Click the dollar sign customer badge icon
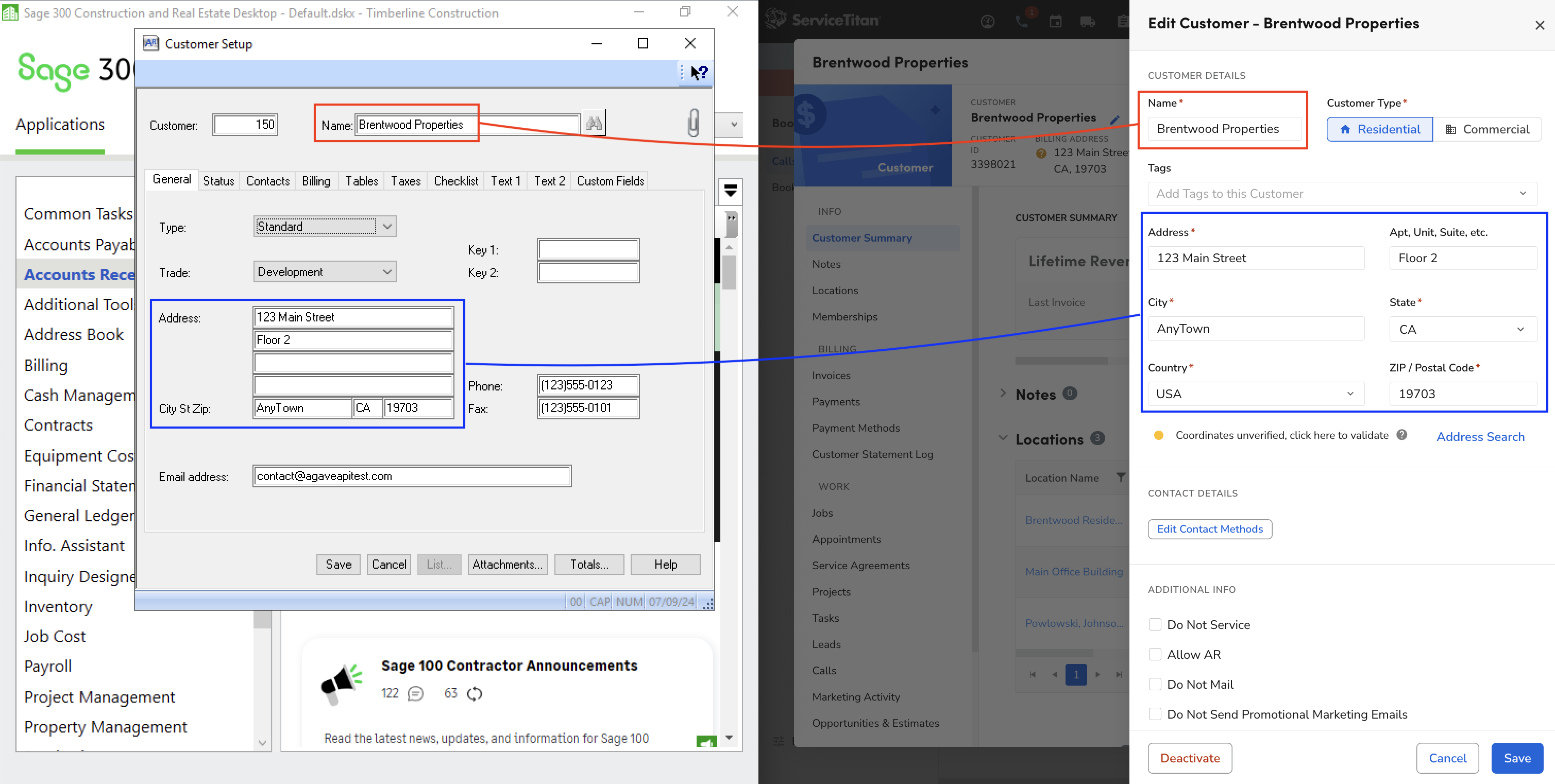Image resolution: width=1555 pixels, height=784 pixels. point(806,114)
